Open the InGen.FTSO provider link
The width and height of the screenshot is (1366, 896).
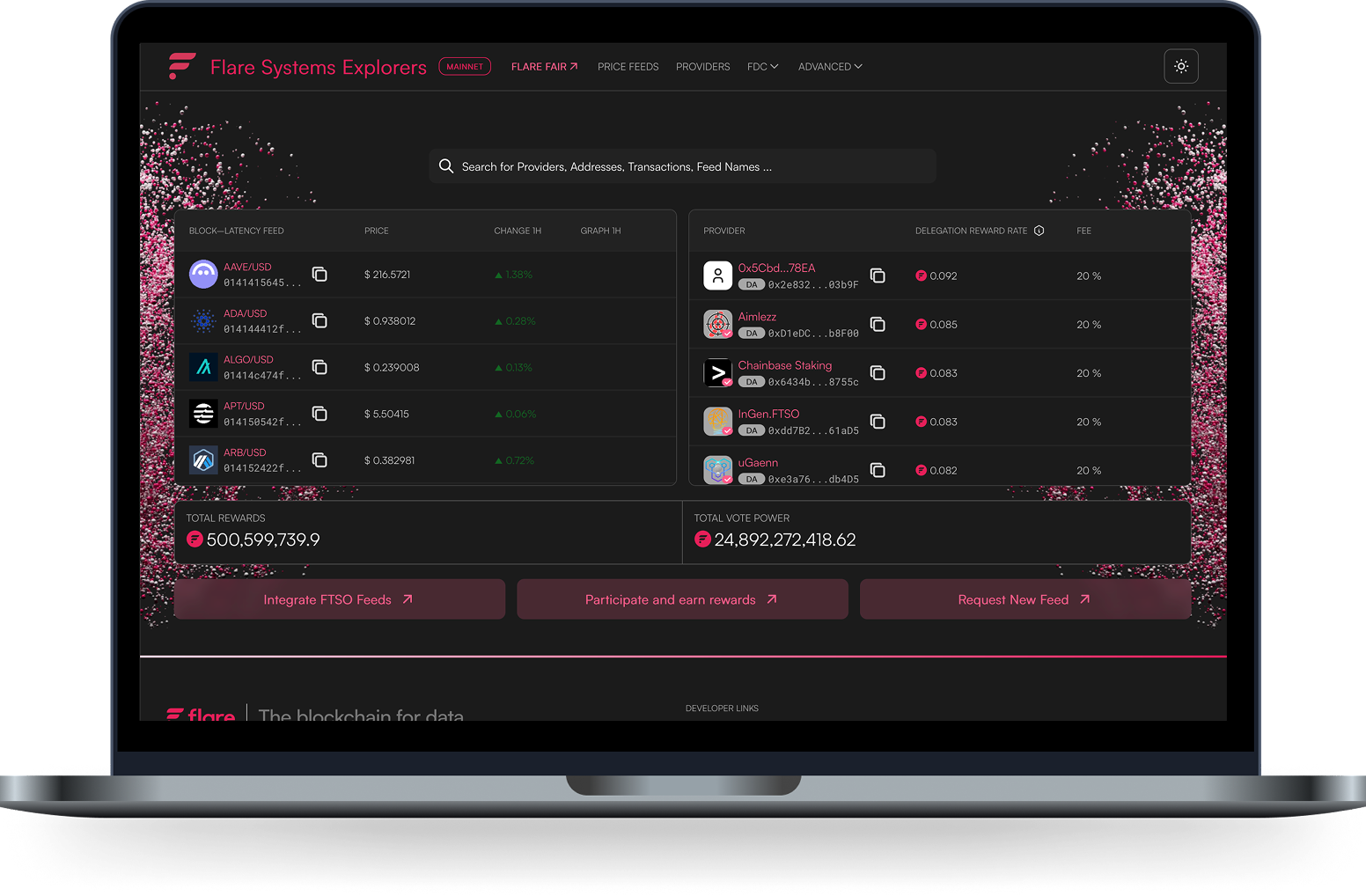pos(768,414)
